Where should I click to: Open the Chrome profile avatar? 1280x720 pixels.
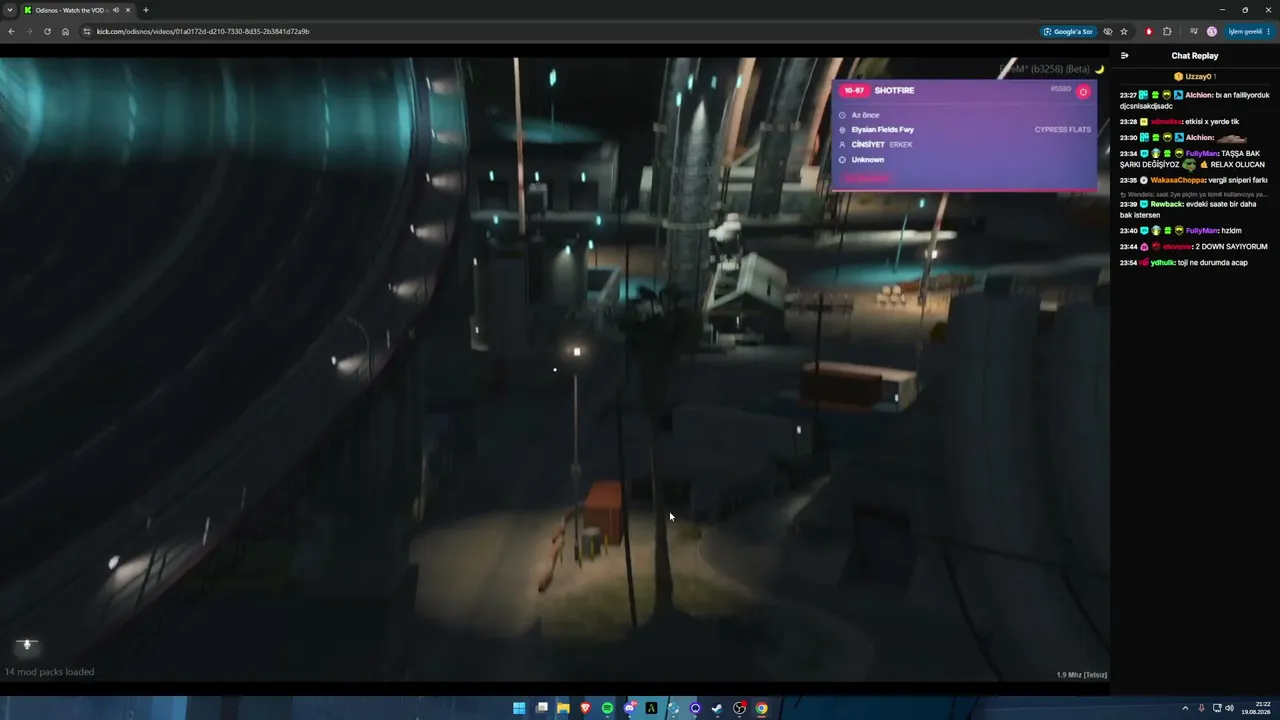tap(1212, 31)
